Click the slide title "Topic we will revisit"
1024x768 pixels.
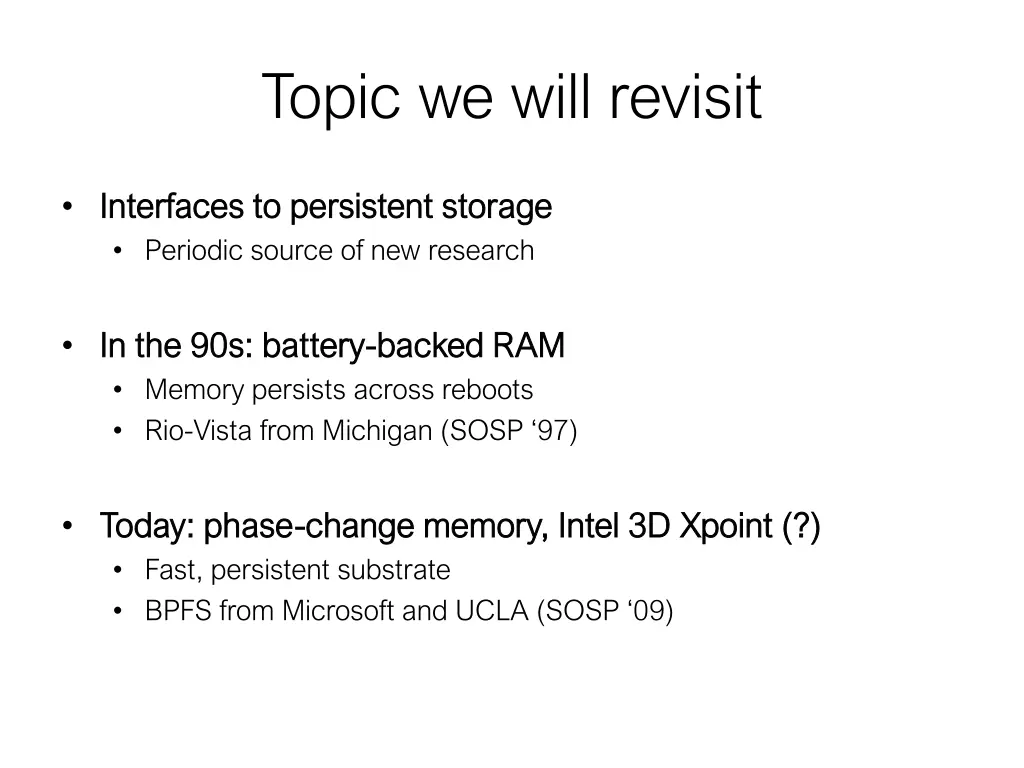[511, 98]
